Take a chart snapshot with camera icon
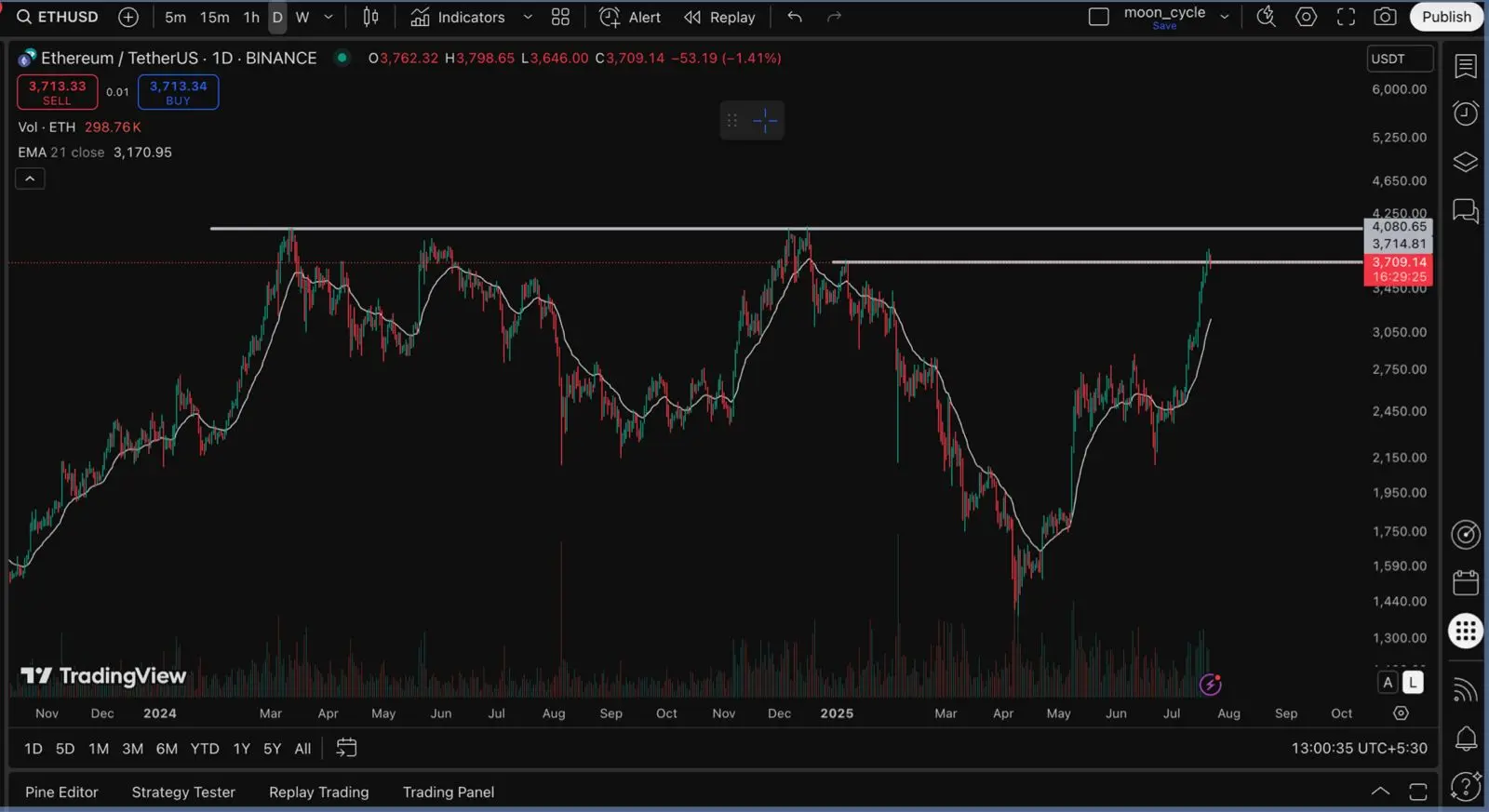1489x812 pixels. point(1385,17)
